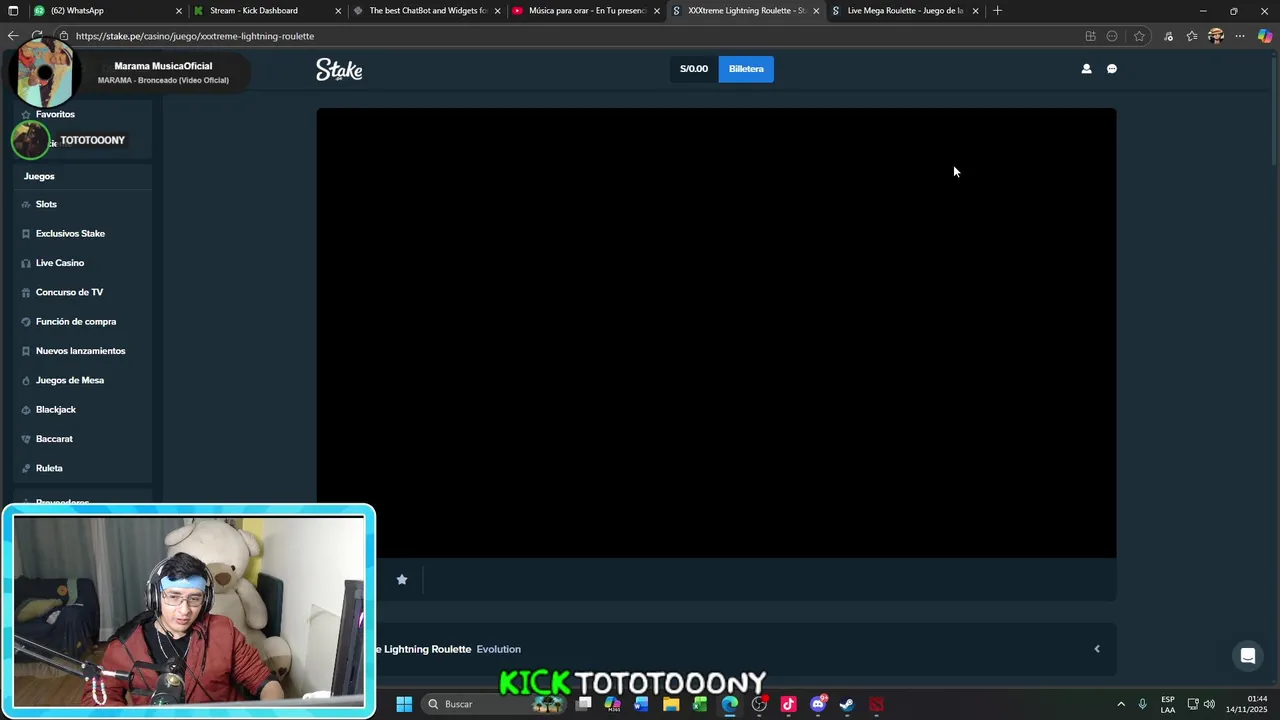Screen dimensions: 1280x720
Task: Click the volume icon in system tray
Action: click(1209, 704)
